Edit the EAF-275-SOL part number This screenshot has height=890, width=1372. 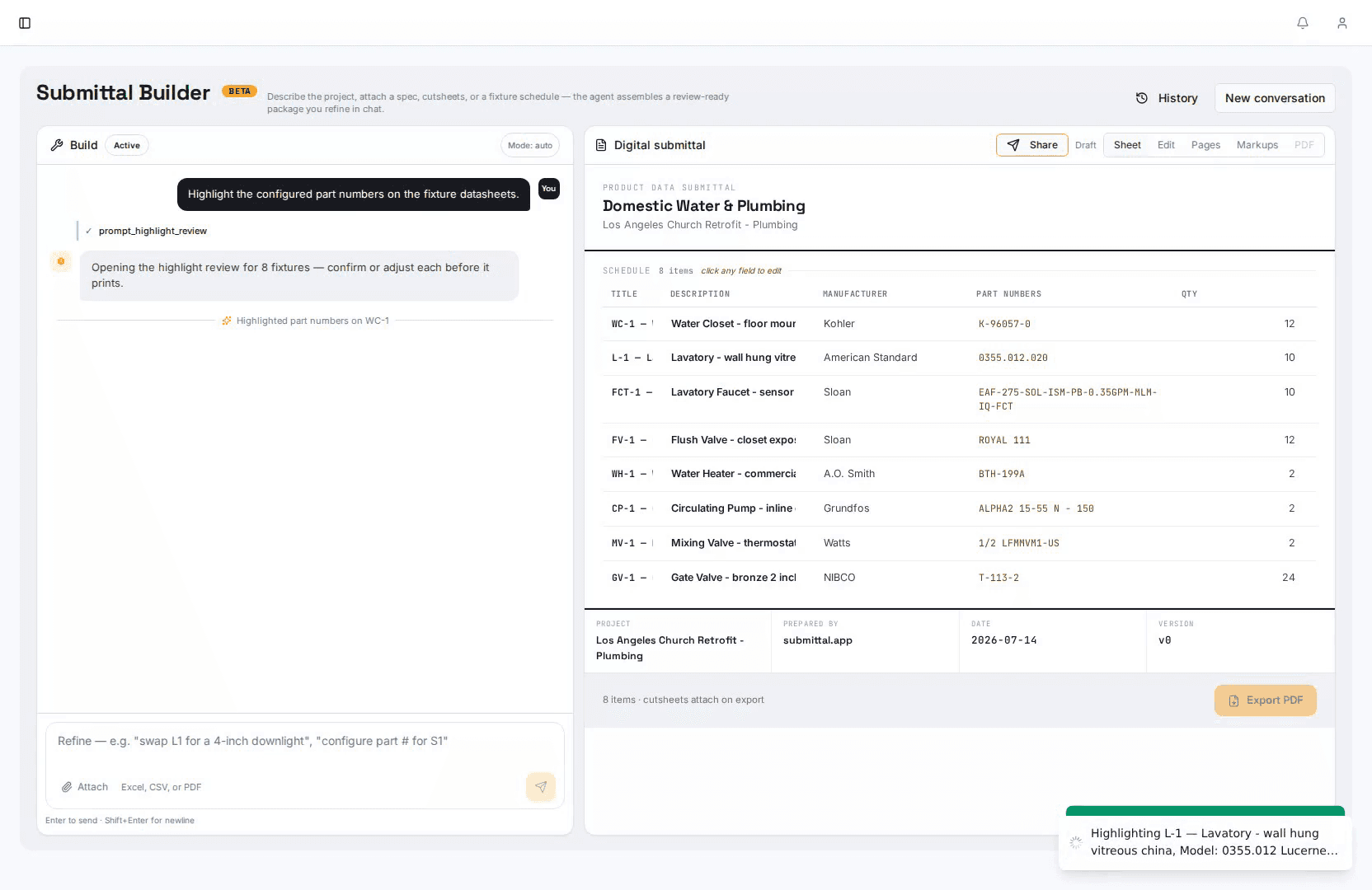pos(1068,399)
